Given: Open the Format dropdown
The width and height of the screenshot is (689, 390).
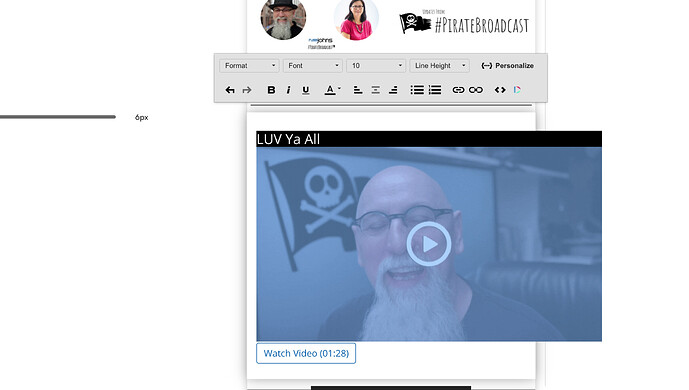Looking at the screenshot, I should [249, 65].
